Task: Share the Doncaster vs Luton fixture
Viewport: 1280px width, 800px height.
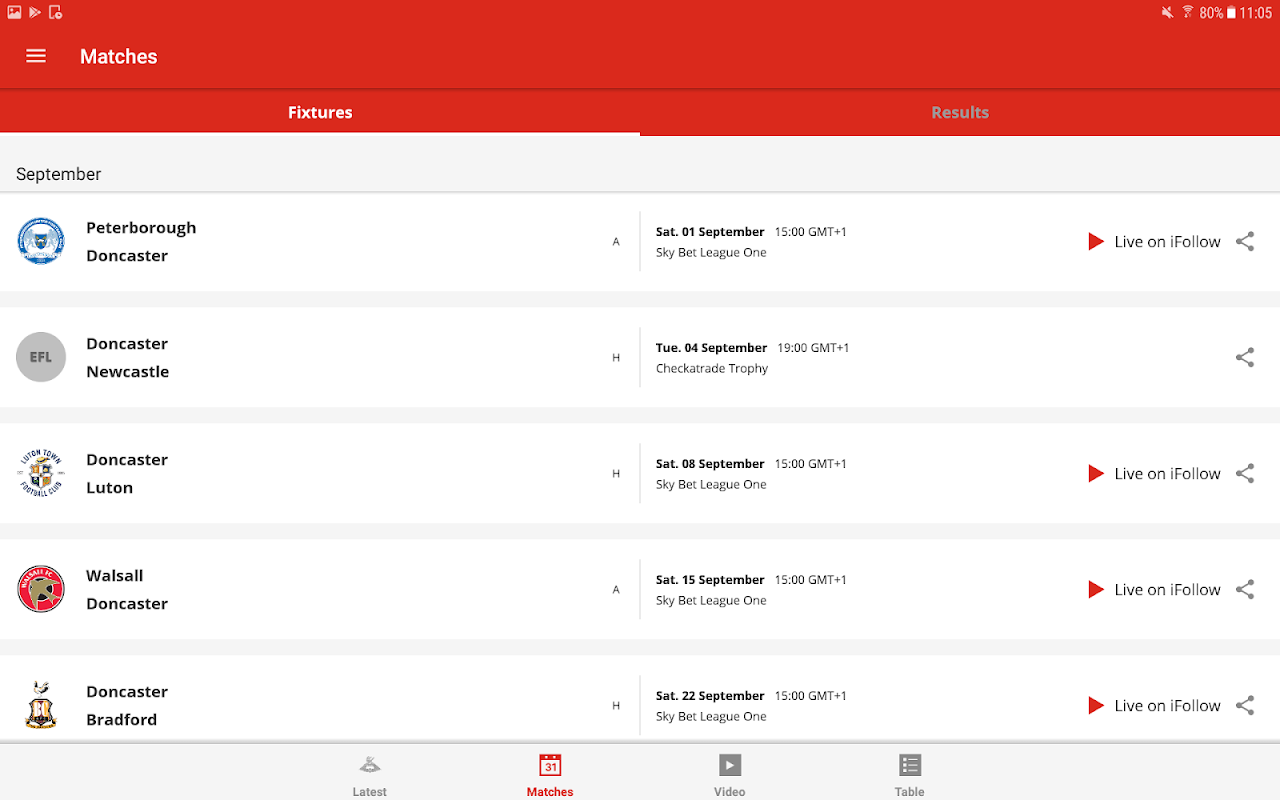Action: pos(1245,473)
